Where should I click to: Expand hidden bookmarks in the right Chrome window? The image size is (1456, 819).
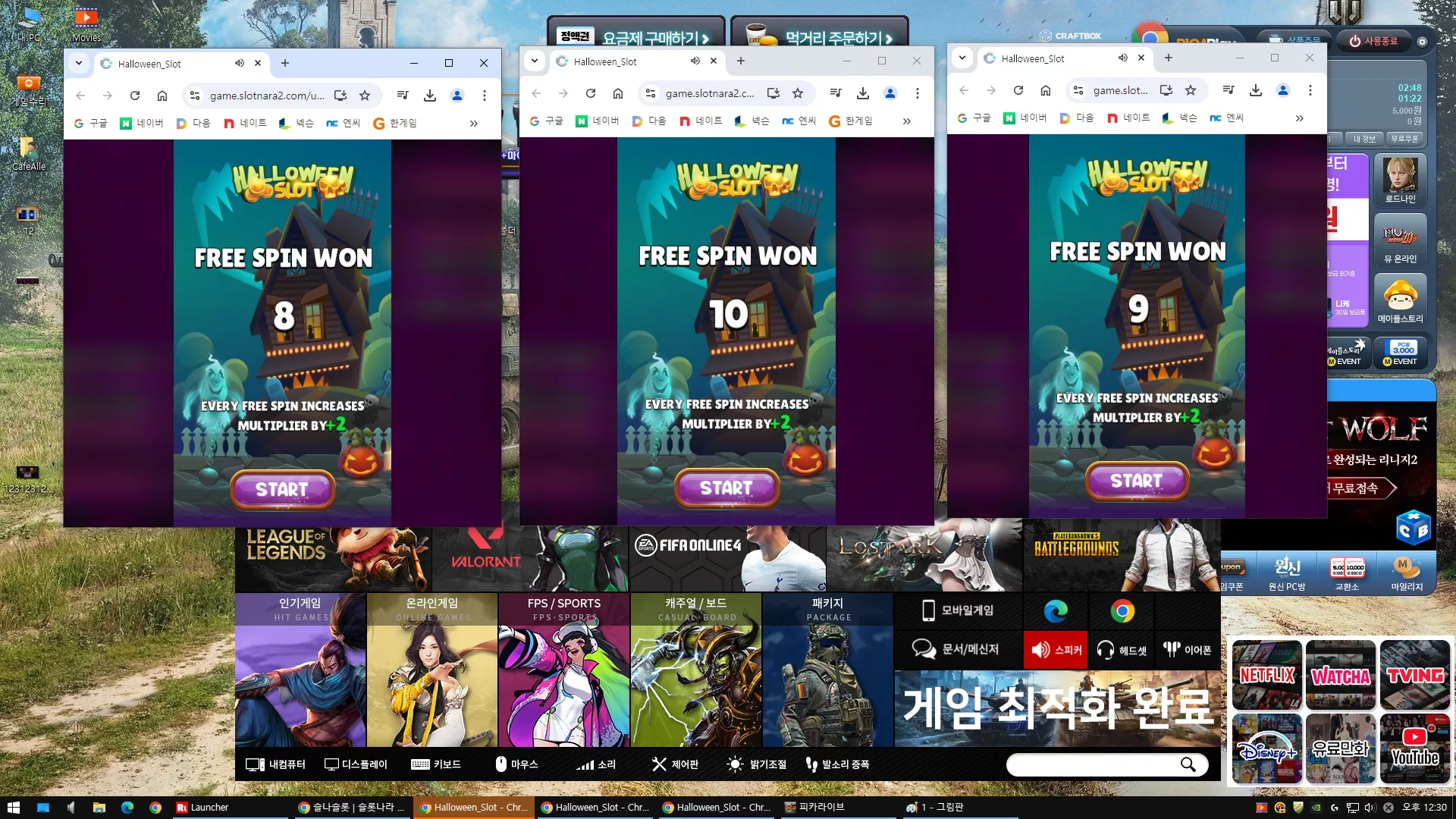1300,118
